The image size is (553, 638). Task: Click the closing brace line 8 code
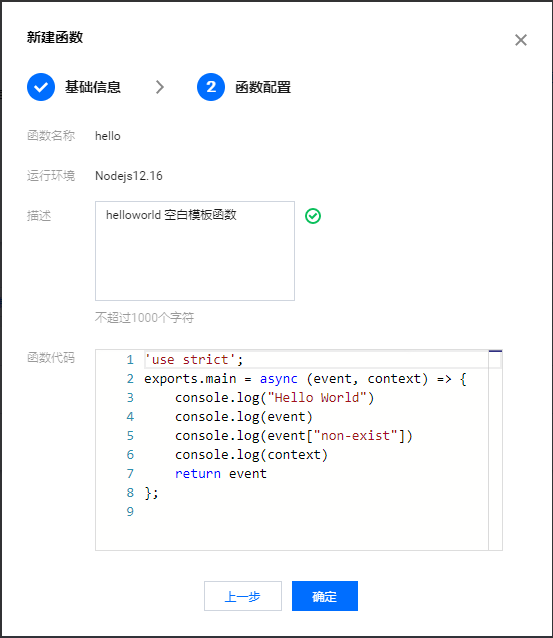[x=151, y=493]
